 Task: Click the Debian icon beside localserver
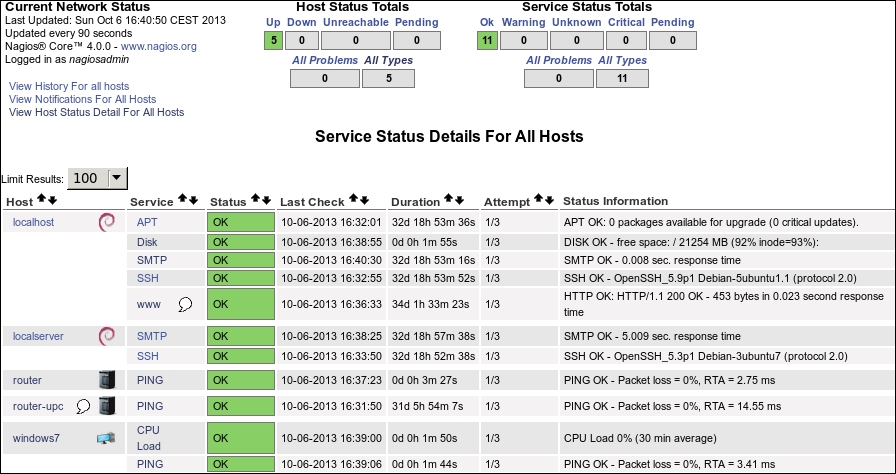pos(107,336)
